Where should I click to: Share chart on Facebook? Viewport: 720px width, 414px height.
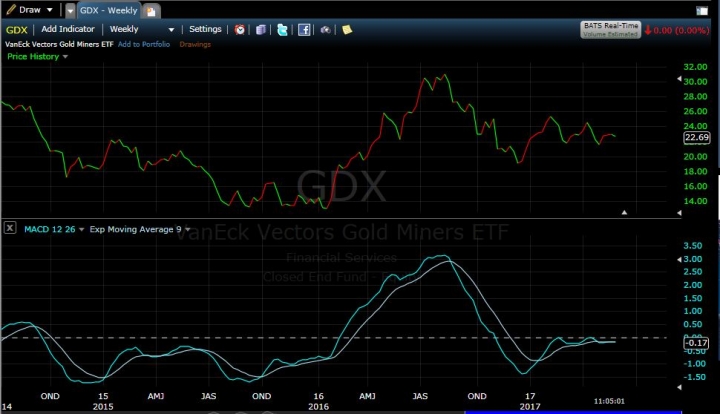(x=304, y=30)
